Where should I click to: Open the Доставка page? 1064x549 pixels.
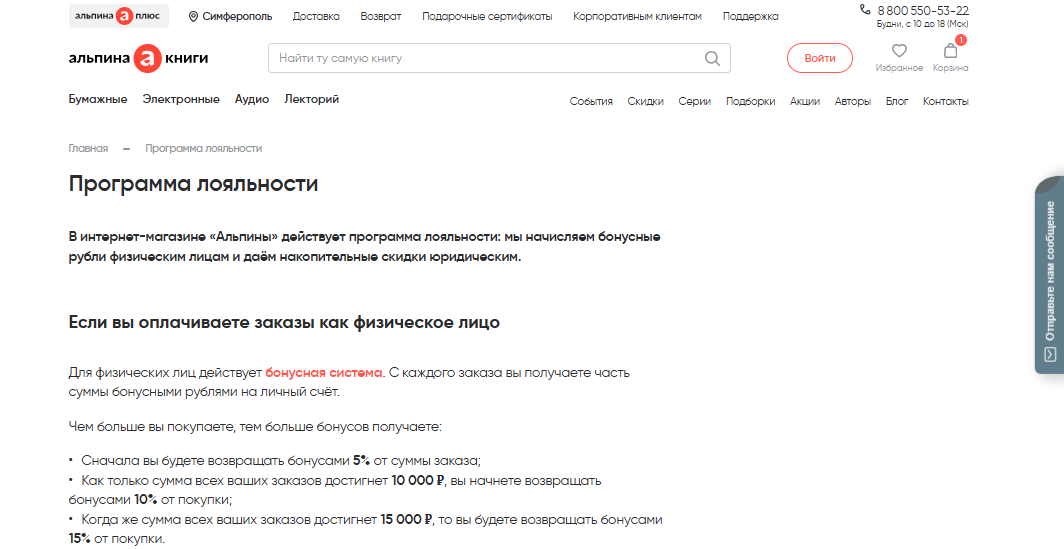click(316, 16)
